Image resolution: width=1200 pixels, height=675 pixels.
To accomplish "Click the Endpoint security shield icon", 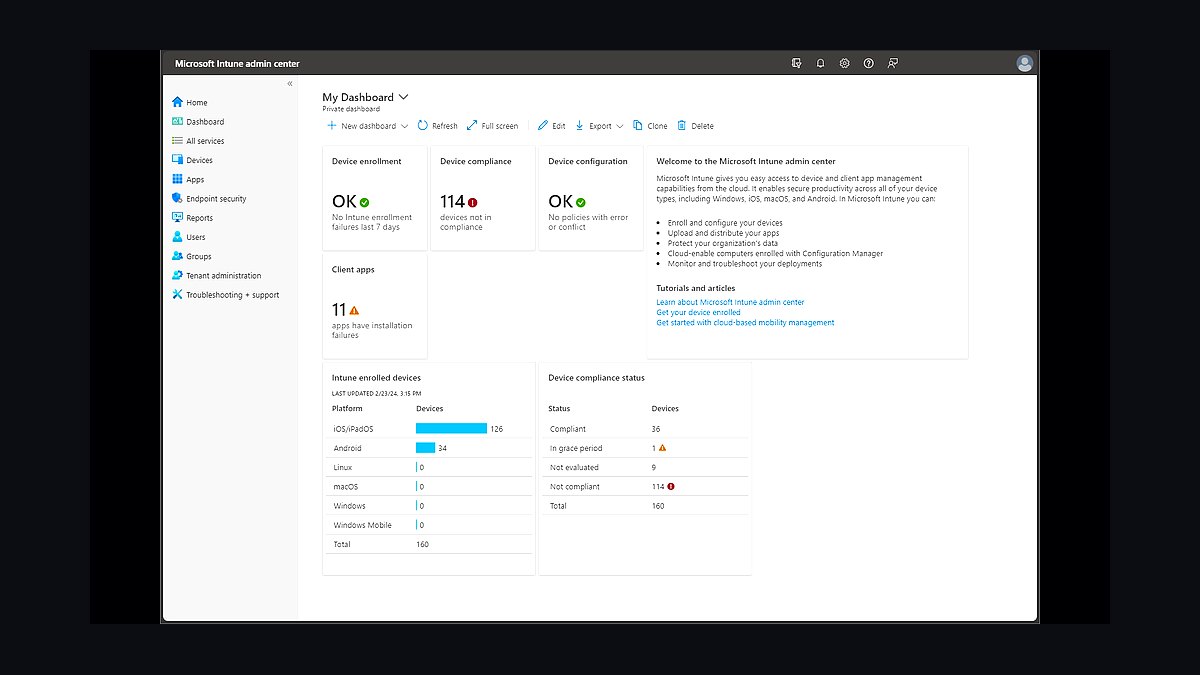I will [177, 198].
